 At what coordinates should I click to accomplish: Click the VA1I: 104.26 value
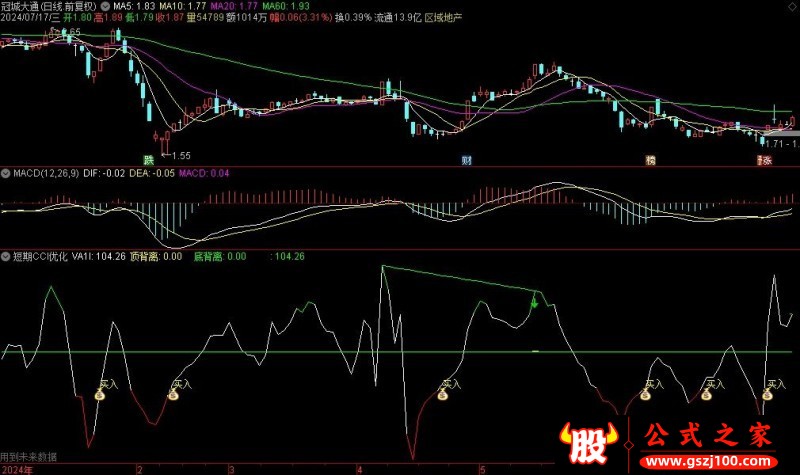pos(98,257)
